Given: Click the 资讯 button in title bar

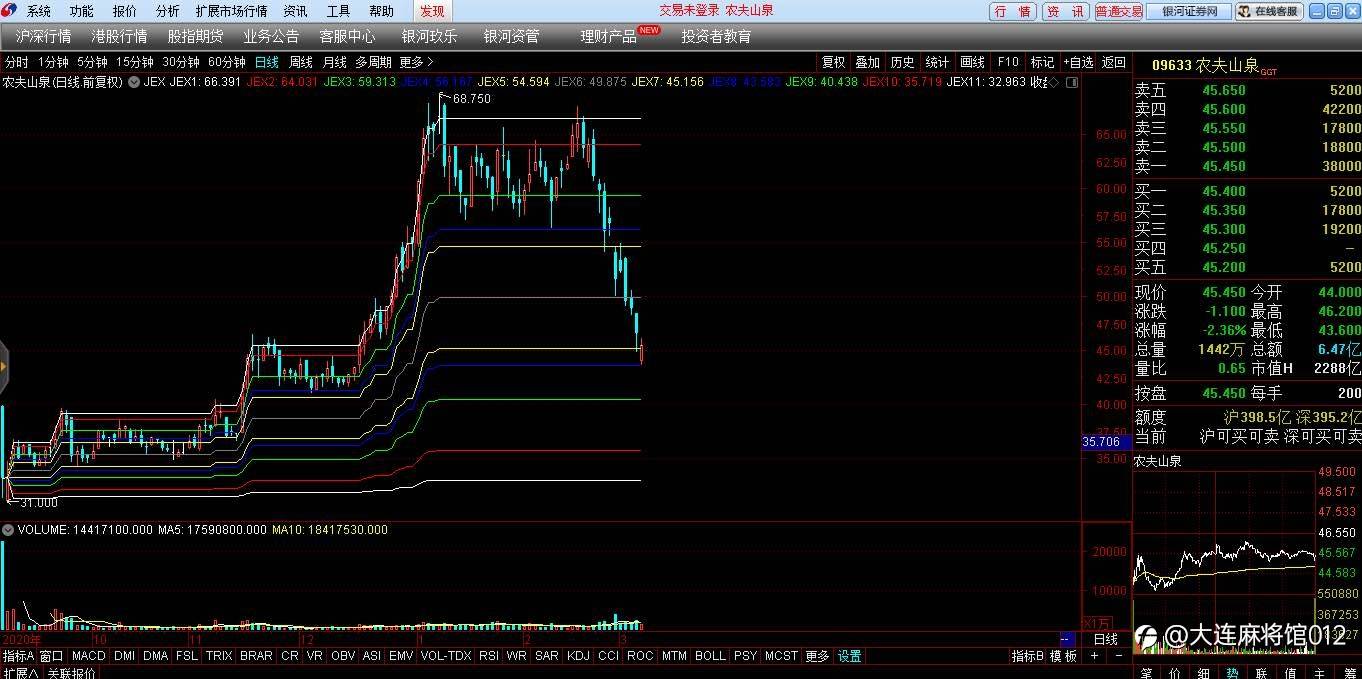Looking at the screenshot, I should click(x=1065, y=11).
